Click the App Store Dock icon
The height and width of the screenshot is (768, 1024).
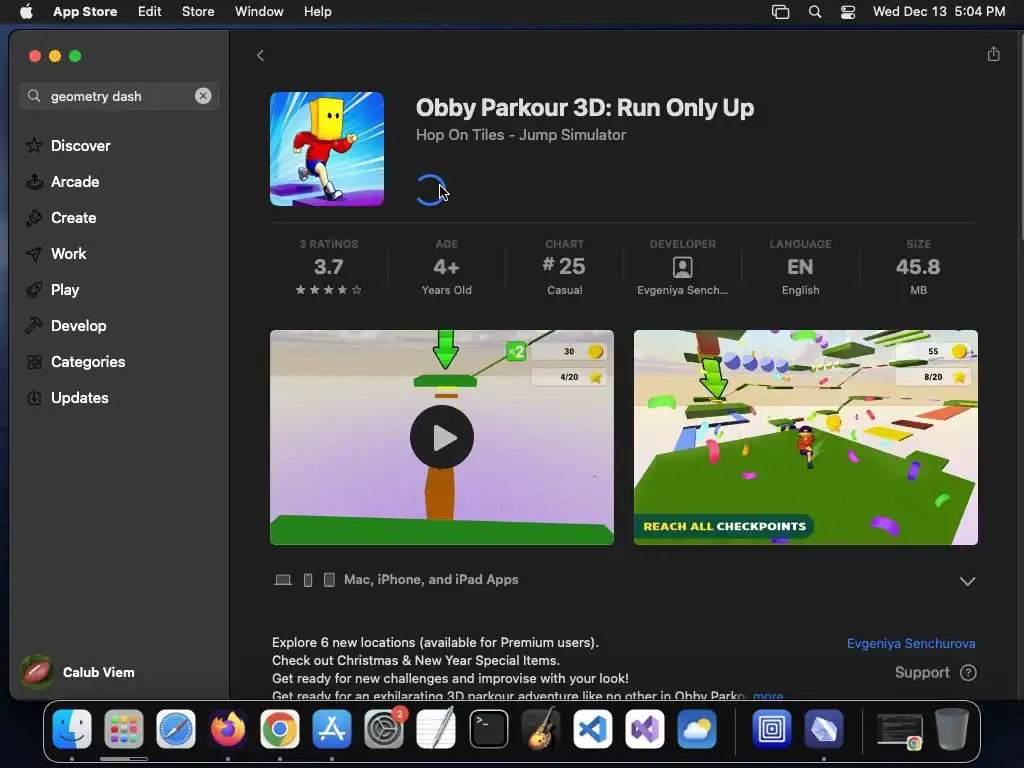coord(332,729)
